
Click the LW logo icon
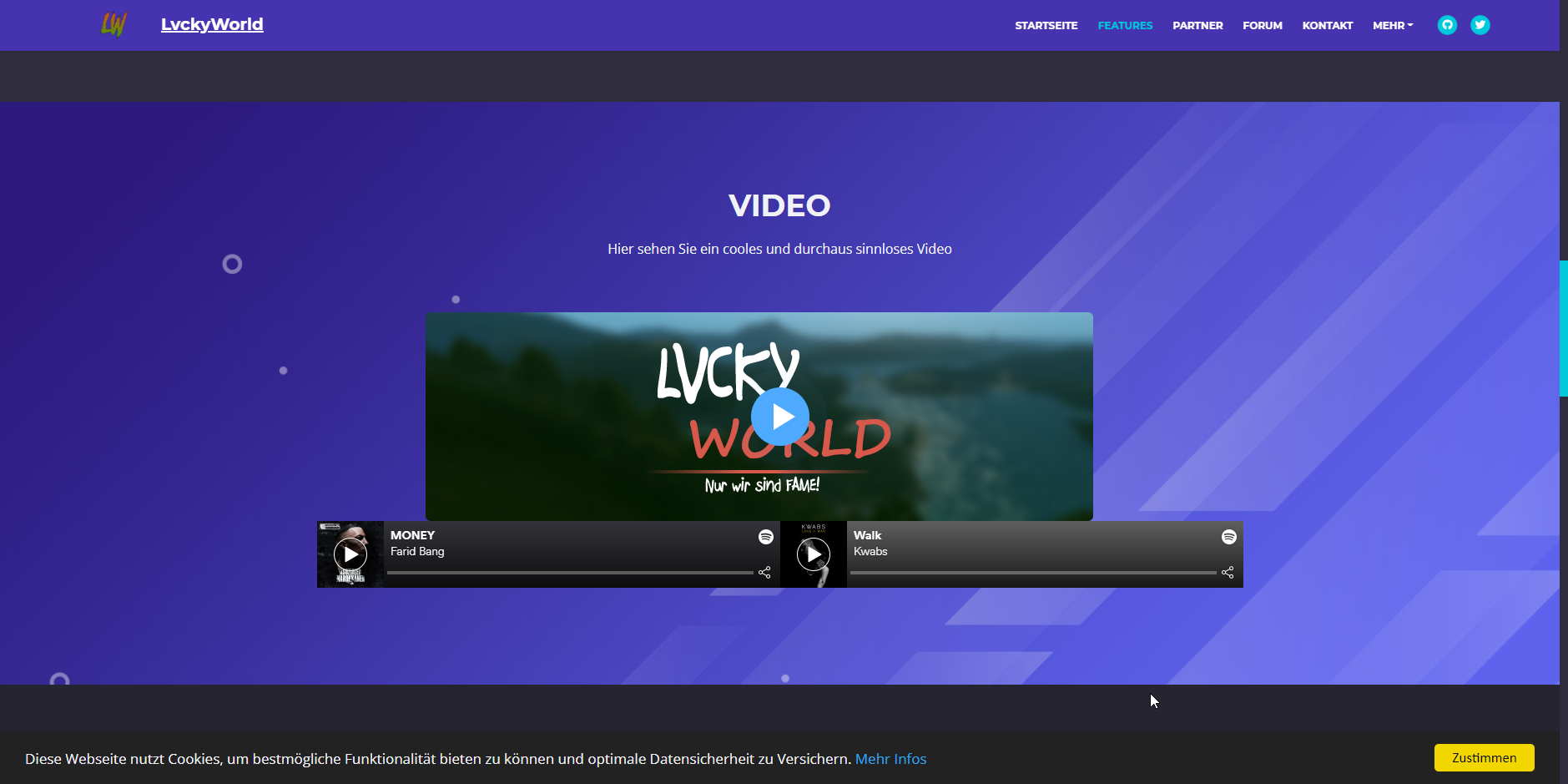coord(113,24)
